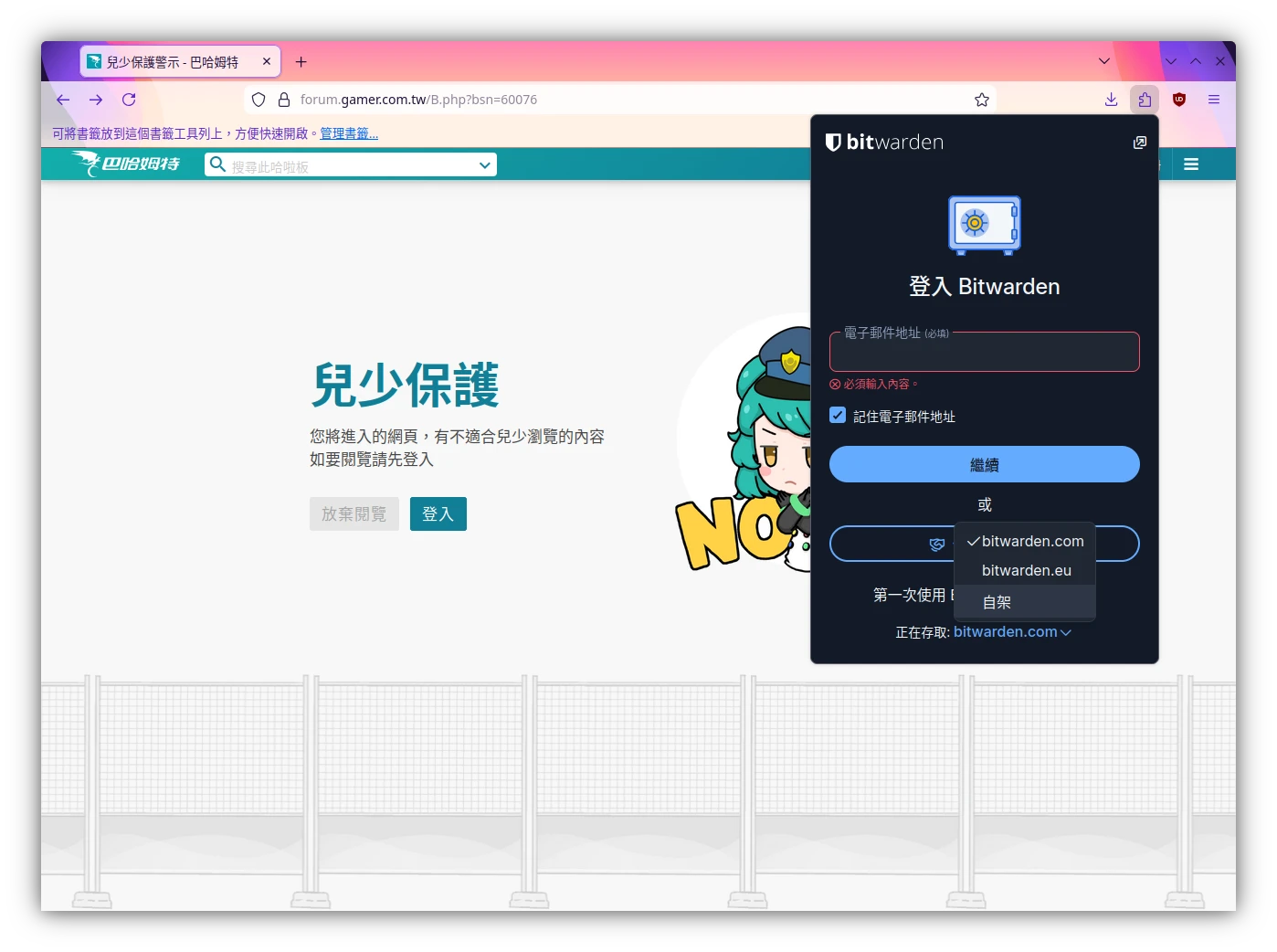The width and height of the screenshot is (1277, 952).
Task: Click the reload page icon
Action: (129, 100)
